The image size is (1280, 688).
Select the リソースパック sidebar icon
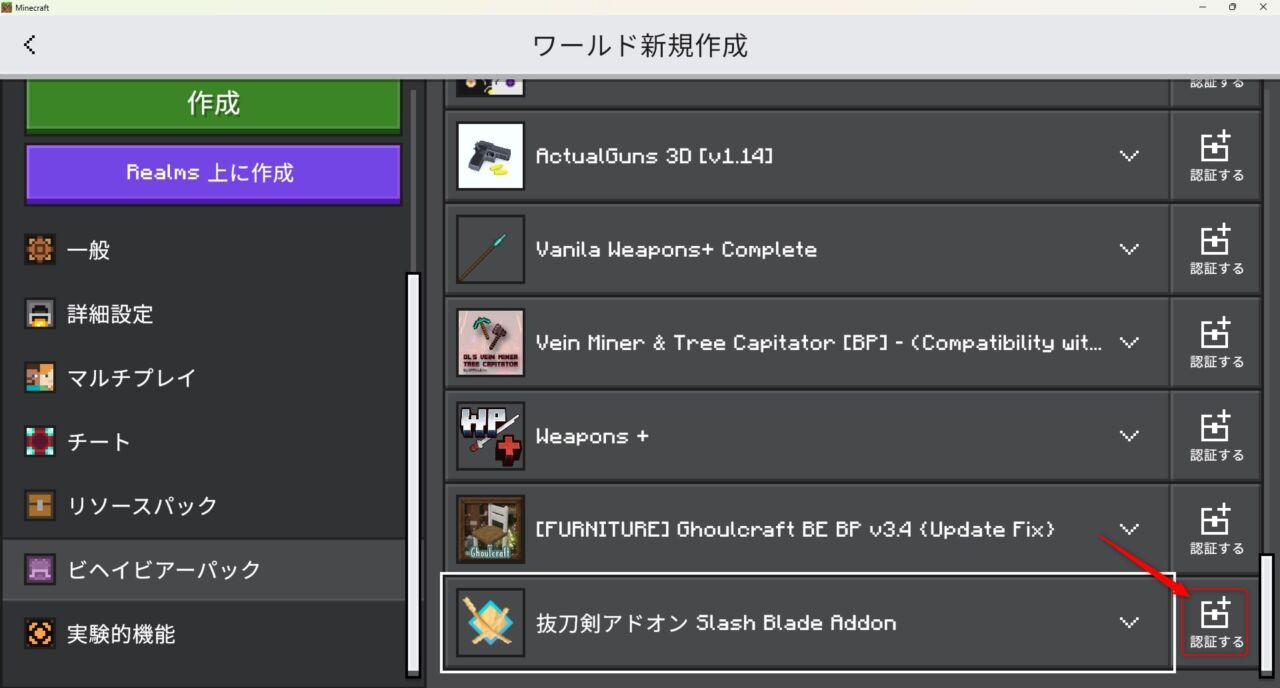tap(39, 505)
